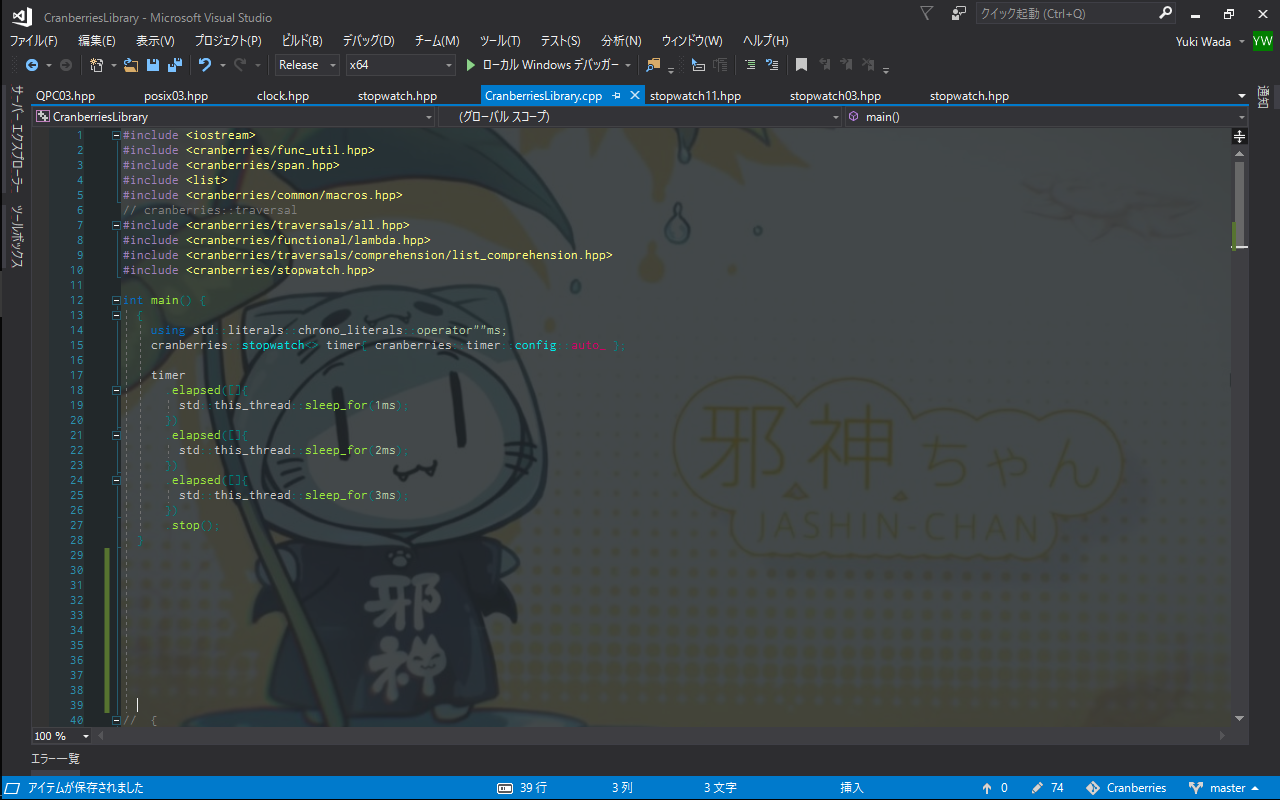Toggle a bookmark with the bookmark icon
1280x800 pixels.
pos(801,65)
